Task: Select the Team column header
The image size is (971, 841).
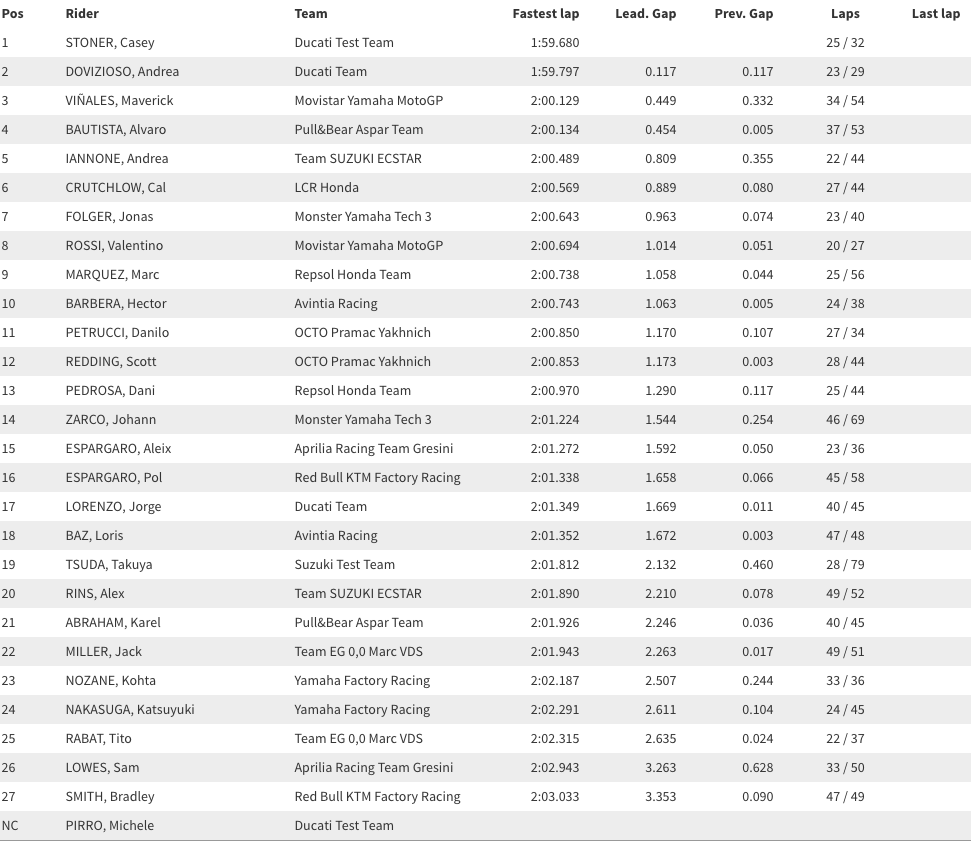Action: (311, 14)
